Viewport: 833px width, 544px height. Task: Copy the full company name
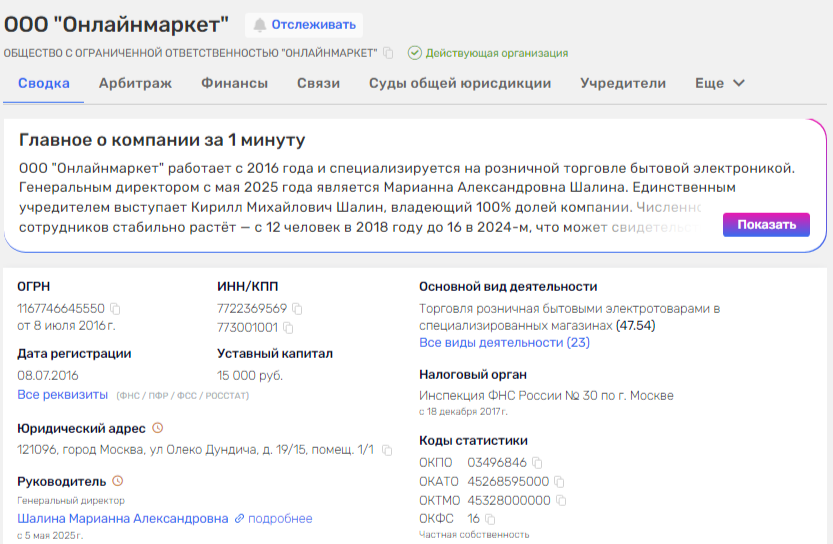[388, 53]
